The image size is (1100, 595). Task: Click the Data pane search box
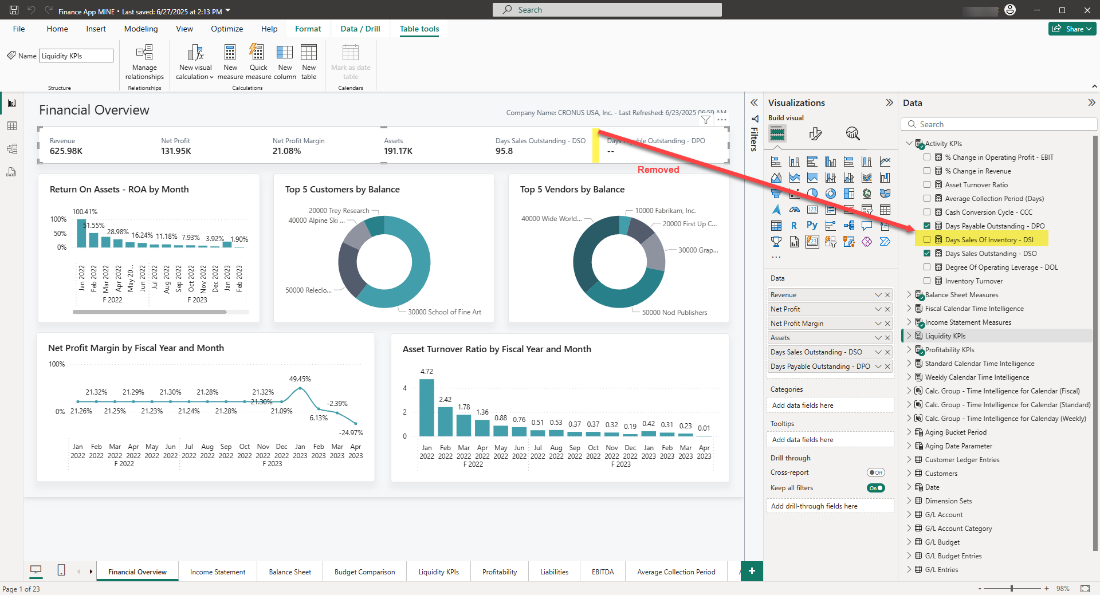pos(999,124)
